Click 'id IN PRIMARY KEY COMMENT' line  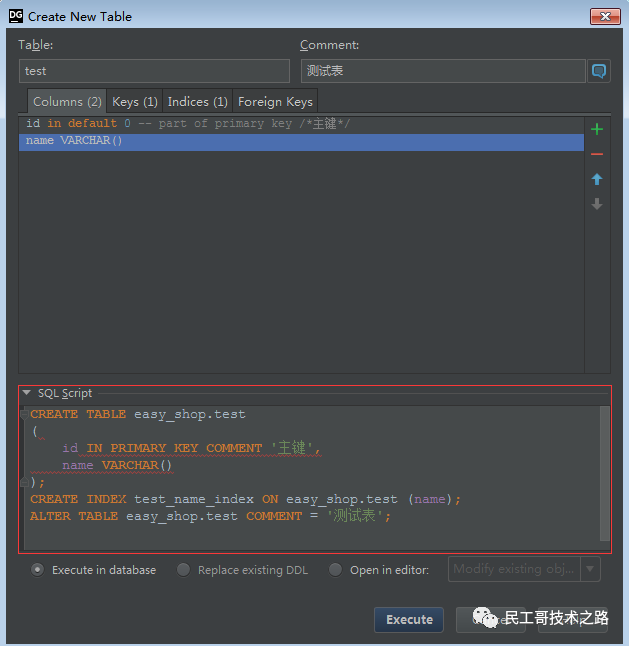click(x=191, y=448)
